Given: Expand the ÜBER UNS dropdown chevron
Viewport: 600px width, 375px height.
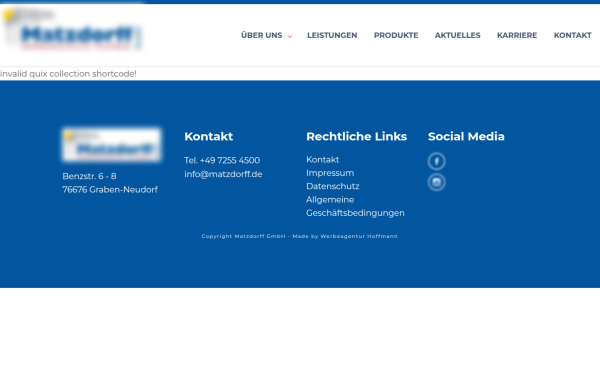Looking at the screenshot, I should point(290,36).
